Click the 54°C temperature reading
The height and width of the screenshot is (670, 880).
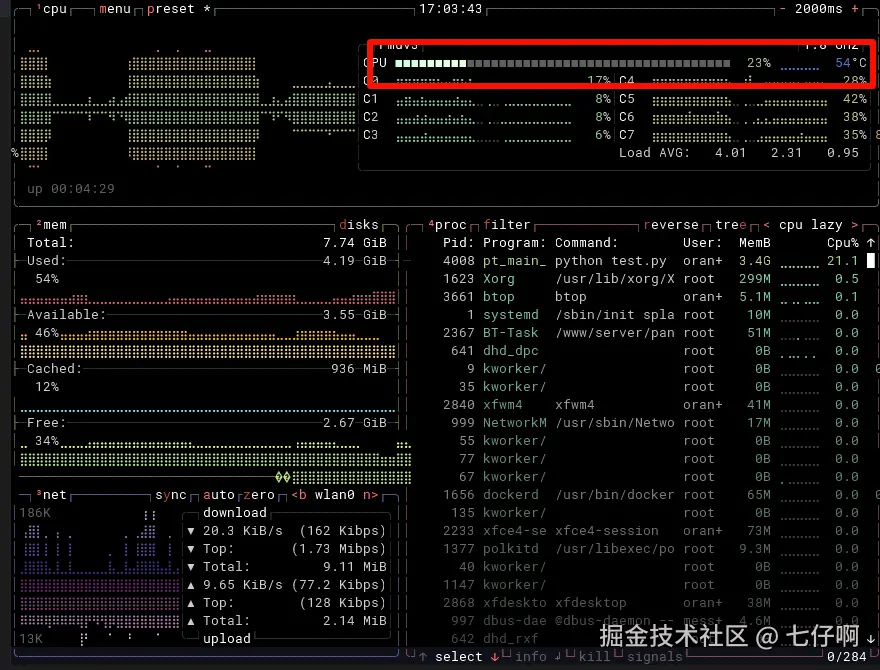(x=851, y=63)
